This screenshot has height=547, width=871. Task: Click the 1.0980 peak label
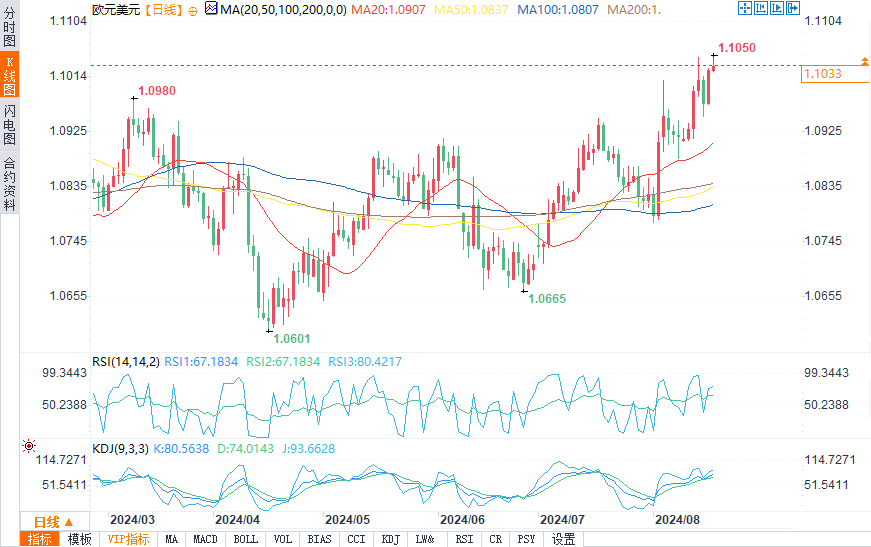[157, 91]
